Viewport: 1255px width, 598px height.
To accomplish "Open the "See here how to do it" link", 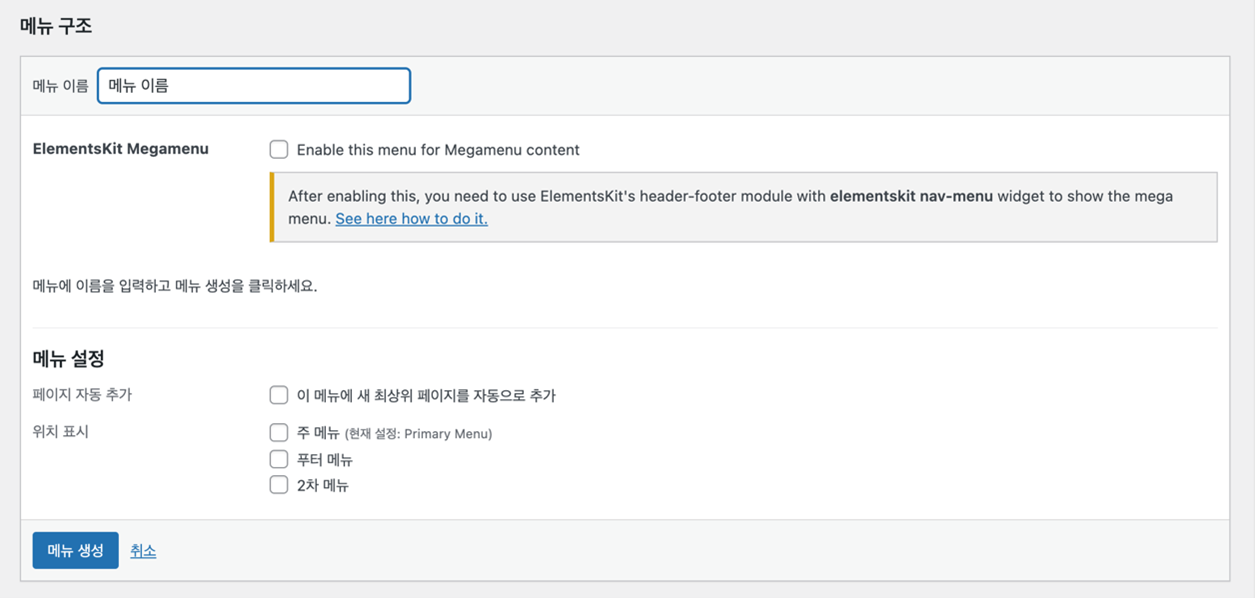I will 411,218.
